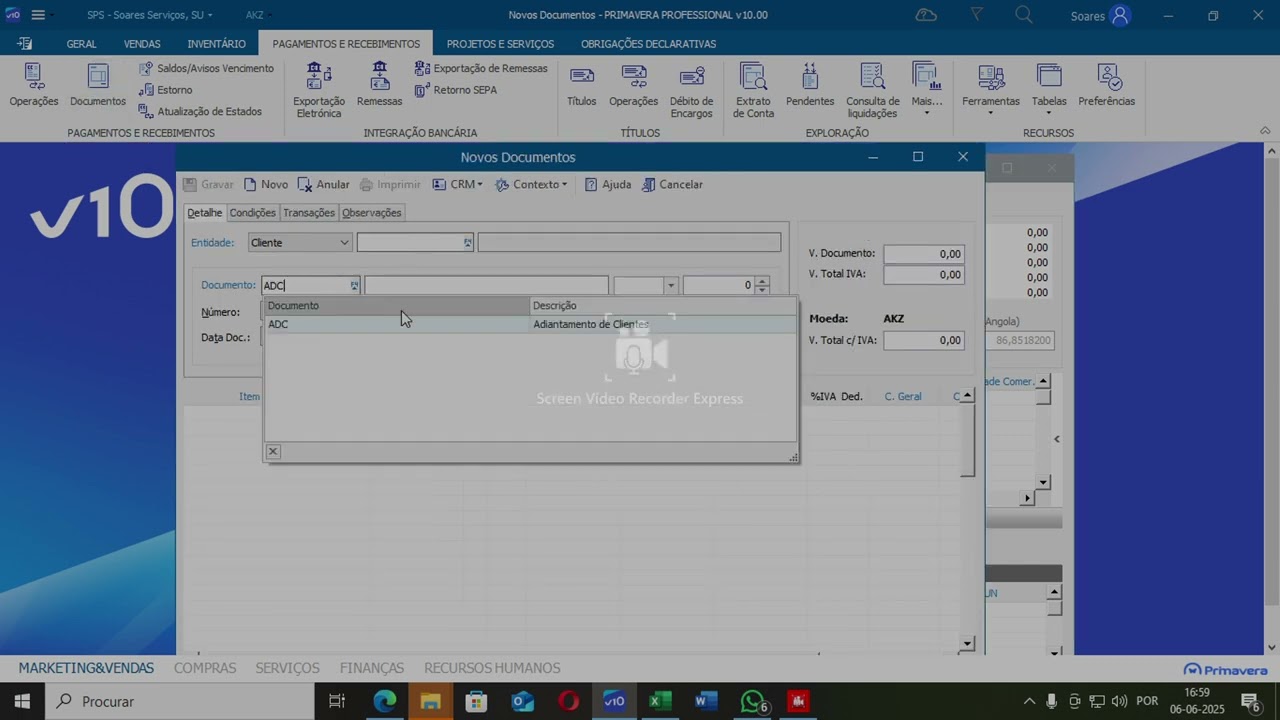
Task: Collapse the ribbon with the chevron
Action: pos(1264,131)
